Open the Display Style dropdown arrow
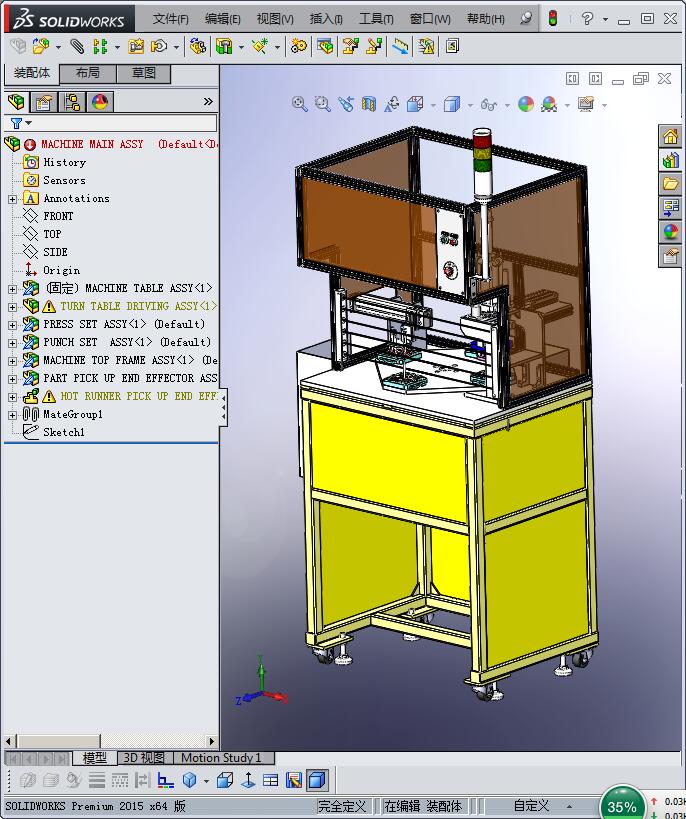This screenshot has height=819, width=686. click(470, 105)
